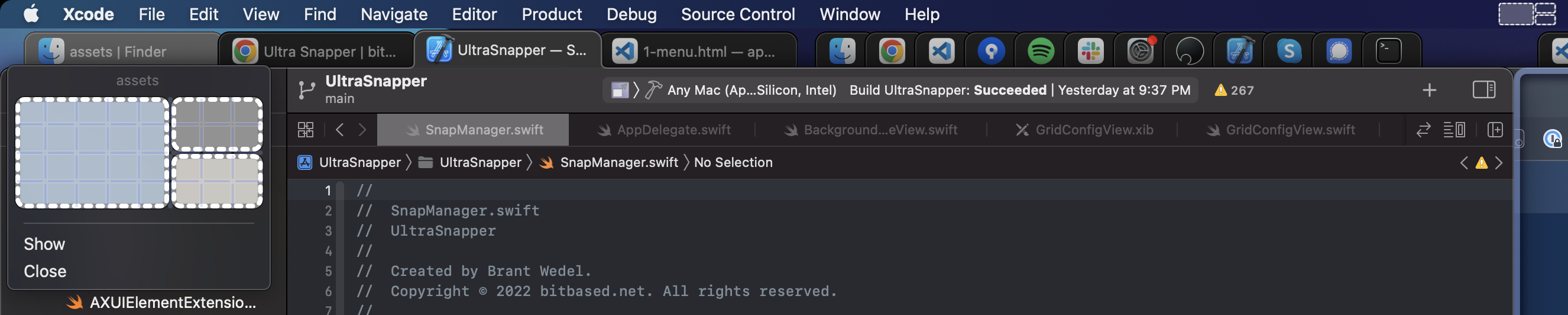Toggle the inspectors panel visibility
Viewport: 1568px width, 315px height.
click(1484, 90)
